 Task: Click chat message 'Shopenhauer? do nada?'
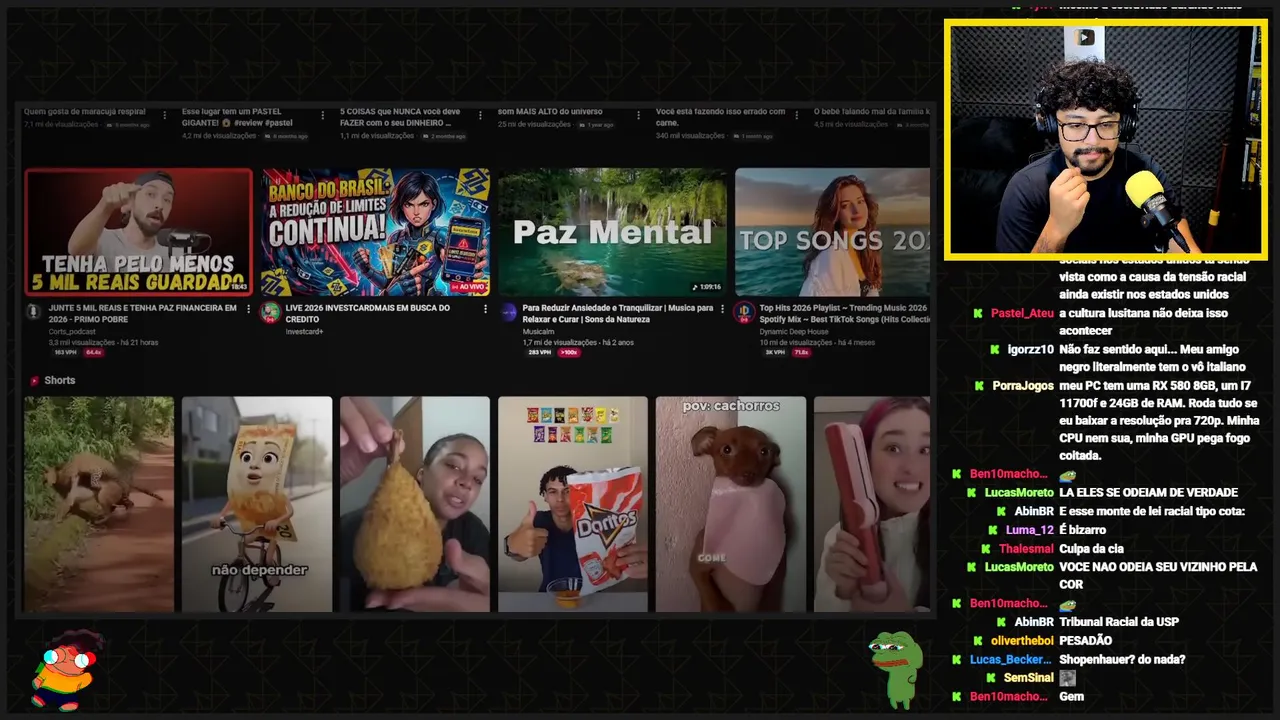coord(1122,659)
